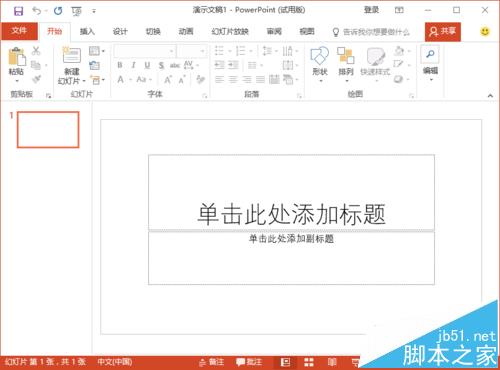
Task: Switch to the Insert (插入) tab
Action: 87,32
